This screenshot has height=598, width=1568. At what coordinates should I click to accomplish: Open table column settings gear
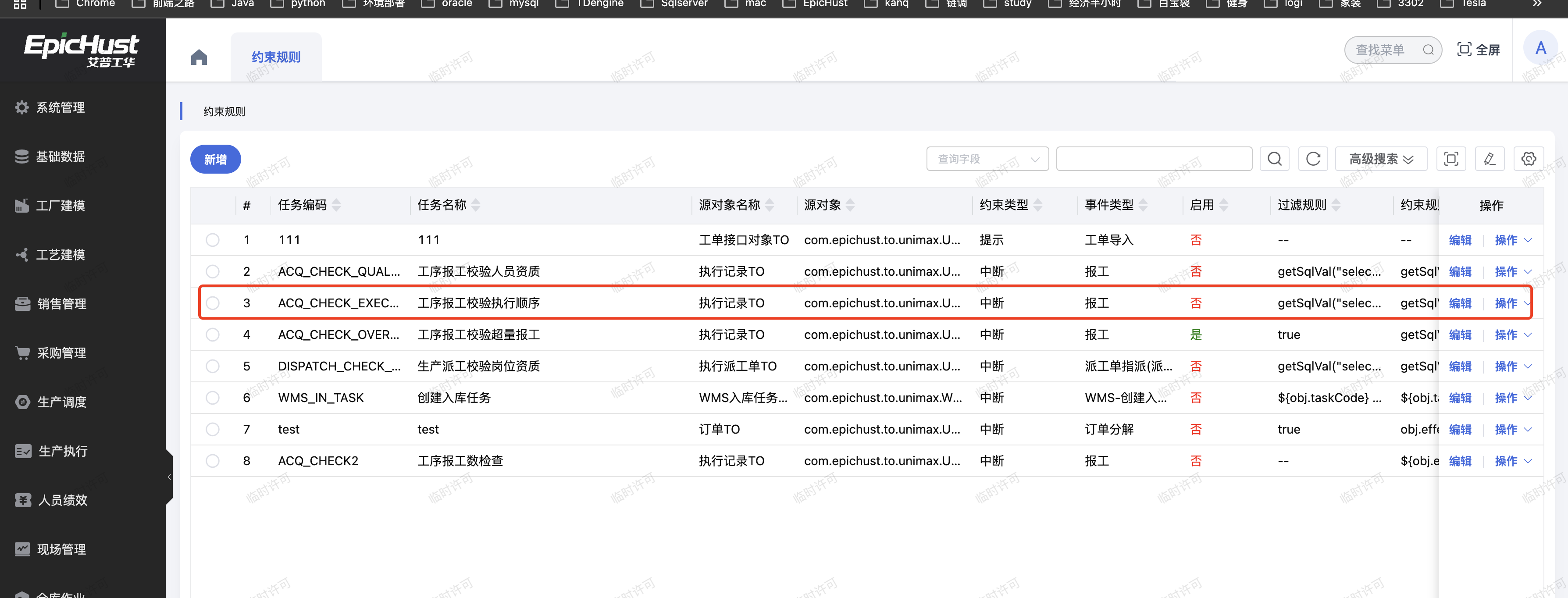coord(1528,159)
